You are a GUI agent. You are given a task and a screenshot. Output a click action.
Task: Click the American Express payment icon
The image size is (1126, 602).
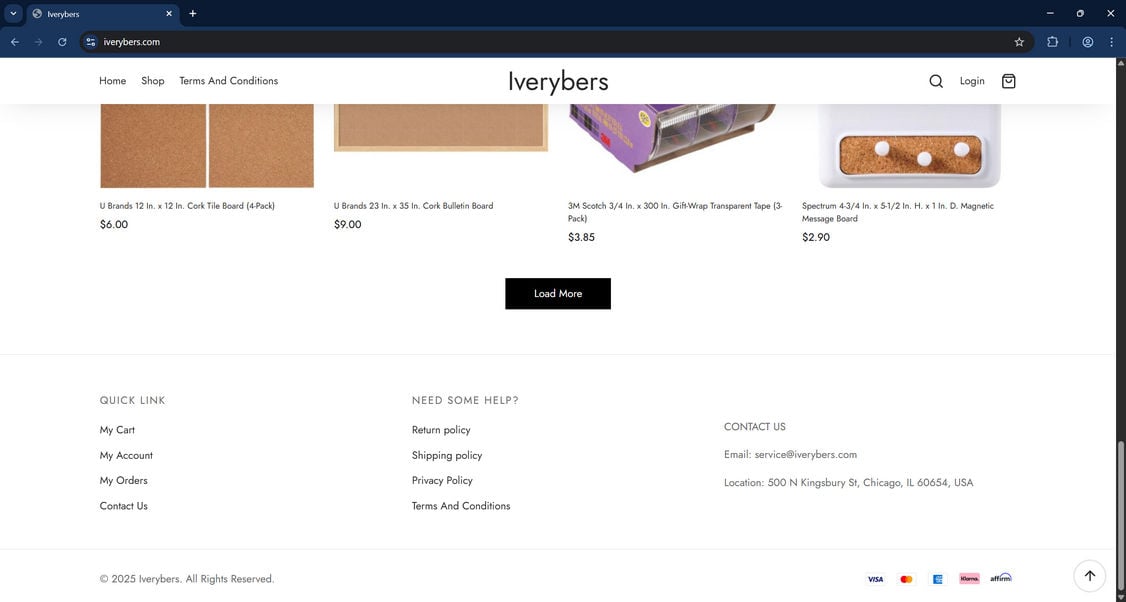[937, 579]
